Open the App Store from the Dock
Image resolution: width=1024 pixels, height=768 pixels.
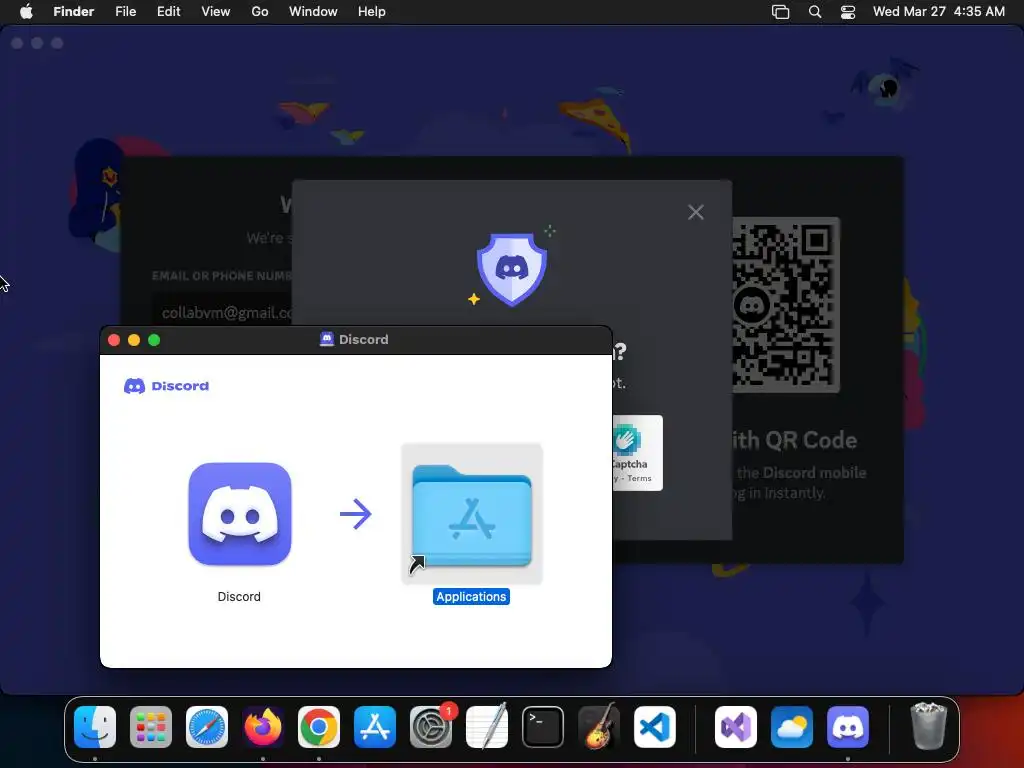pos(375,727)
